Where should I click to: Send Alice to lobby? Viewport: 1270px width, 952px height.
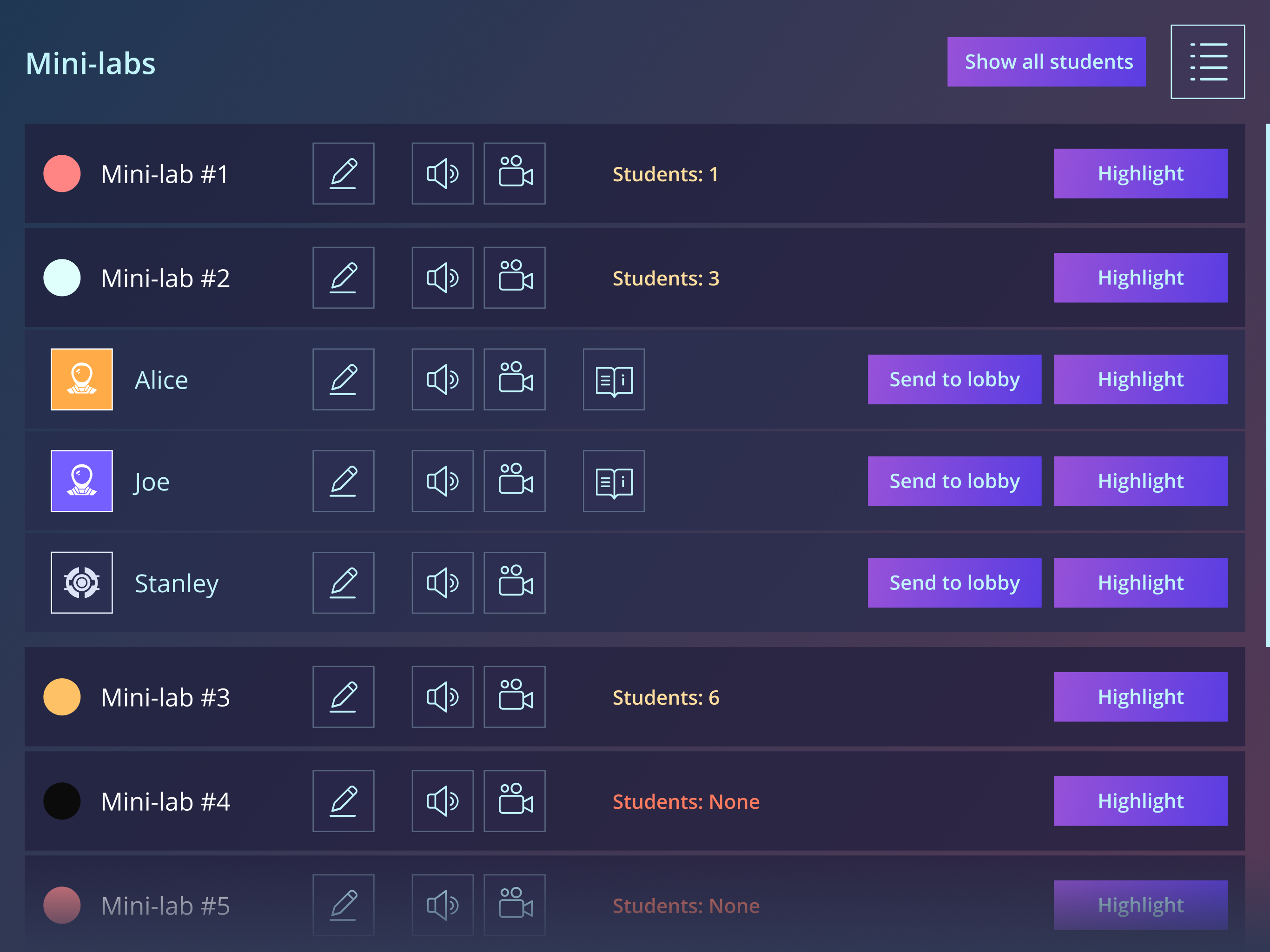click(x=954, y=379)
